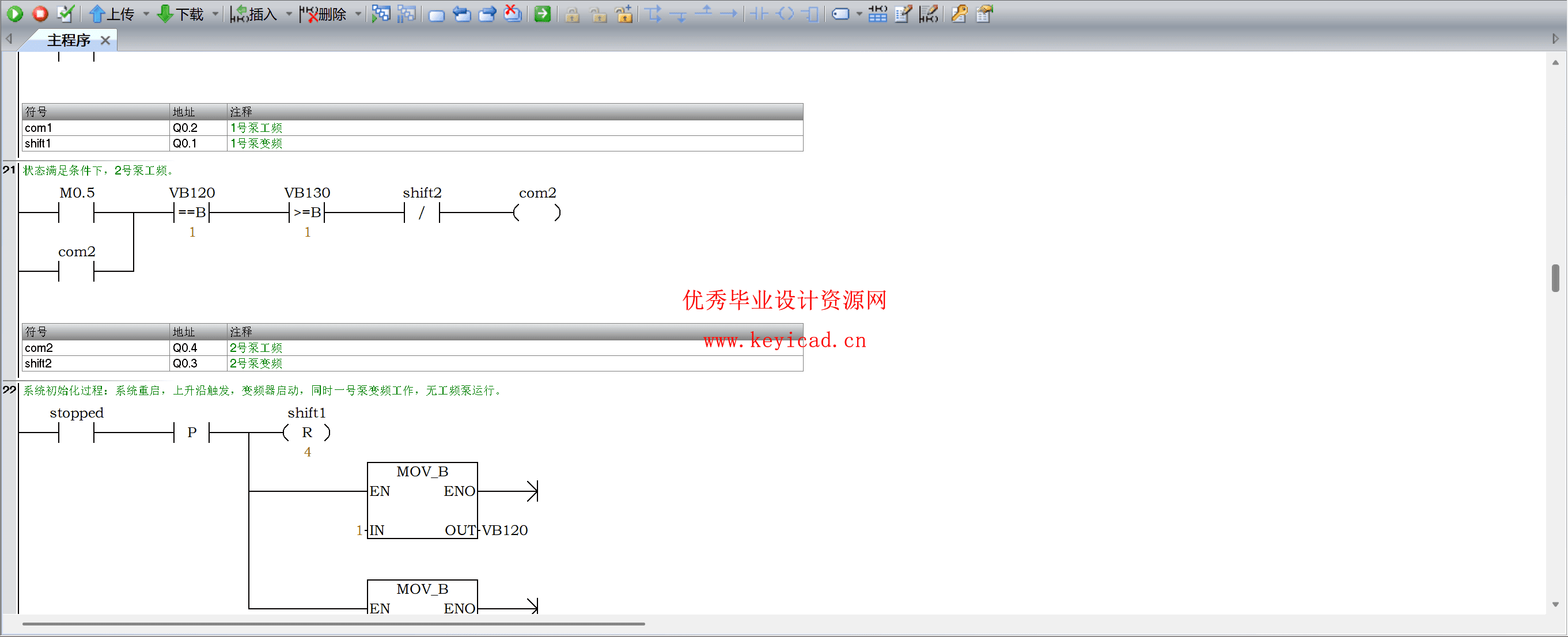Expand the 删除 dropdown arrow

358,13
